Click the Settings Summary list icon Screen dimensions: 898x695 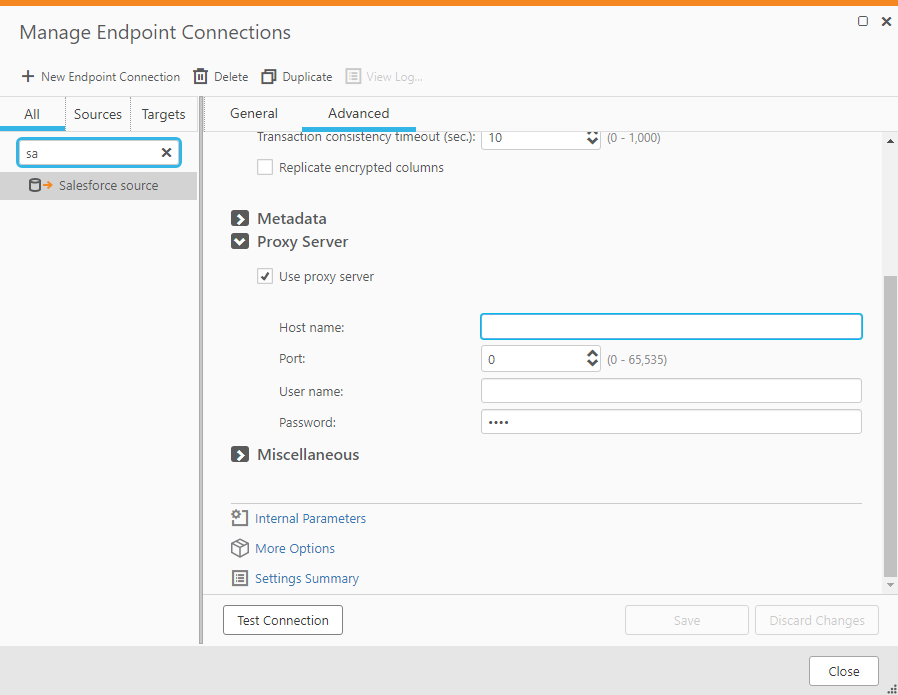click(x=239, y=578)
